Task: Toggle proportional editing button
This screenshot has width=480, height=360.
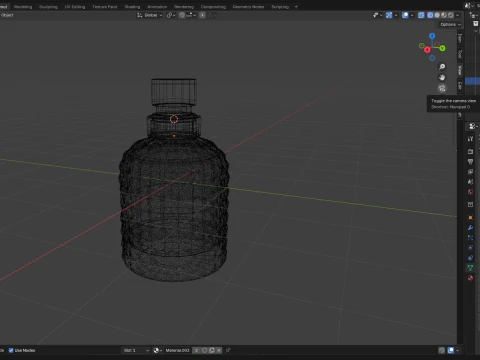Action: [202, 15]
